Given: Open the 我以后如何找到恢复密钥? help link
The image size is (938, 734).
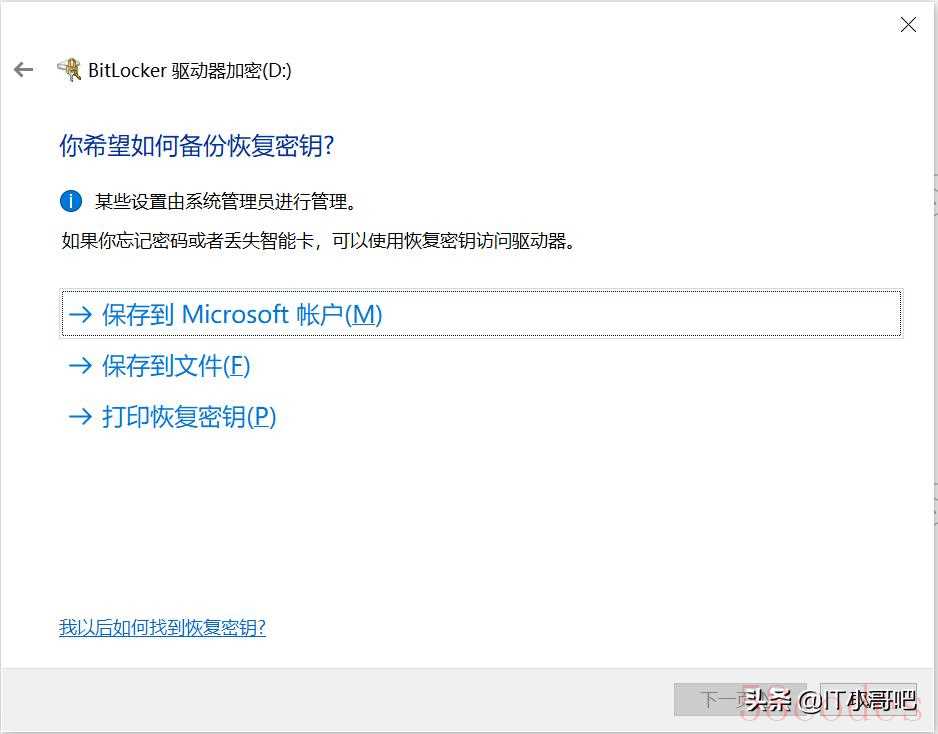Looking at the screenshot, I should 162,628.
